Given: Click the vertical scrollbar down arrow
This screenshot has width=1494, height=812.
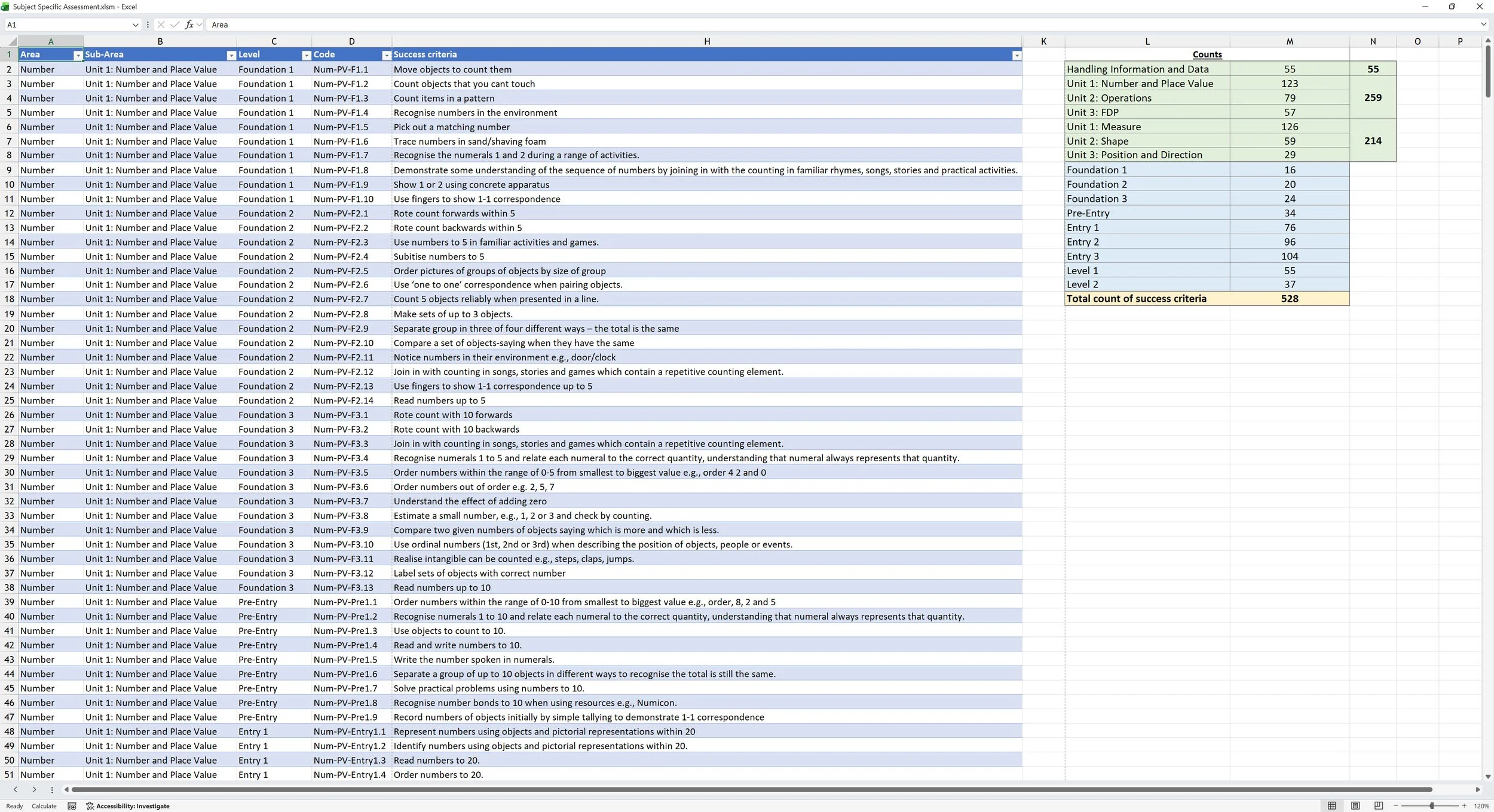Looking at the screenshot, I should coord(1488,777).
